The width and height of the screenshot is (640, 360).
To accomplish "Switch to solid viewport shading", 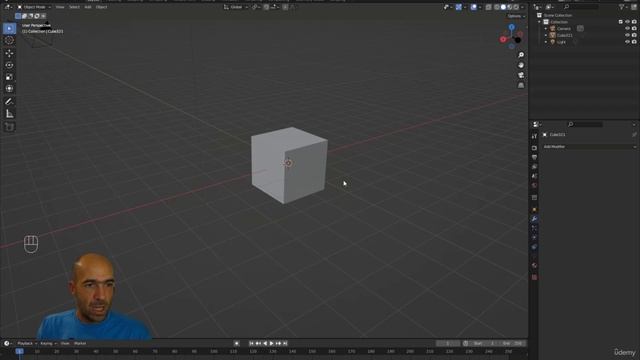I will tap(503, 7).
